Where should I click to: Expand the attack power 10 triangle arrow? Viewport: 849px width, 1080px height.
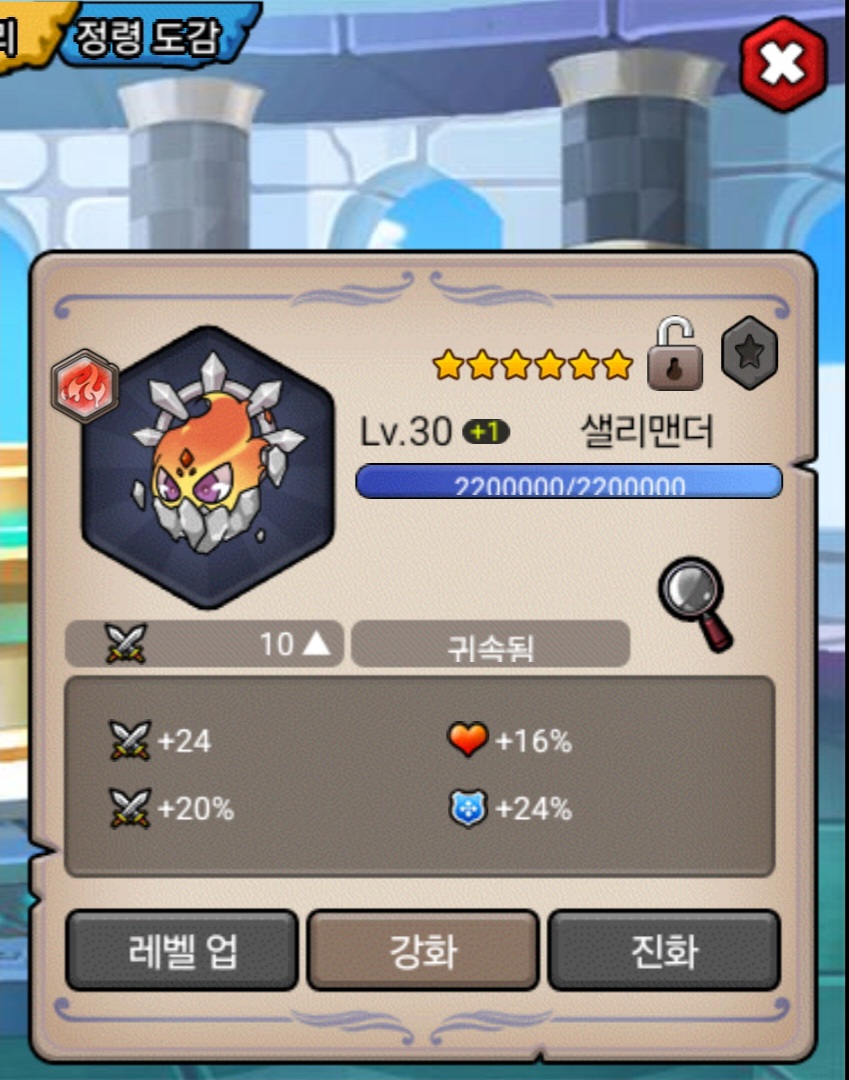317,644
